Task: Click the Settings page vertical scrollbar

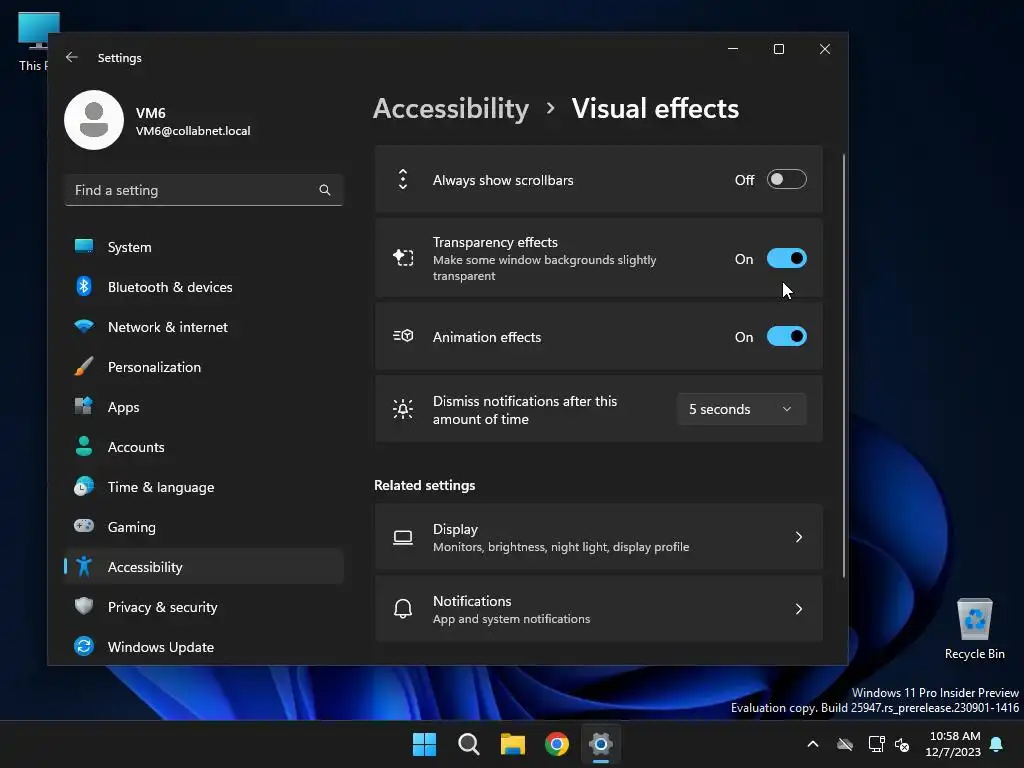Action: point(844,366)
